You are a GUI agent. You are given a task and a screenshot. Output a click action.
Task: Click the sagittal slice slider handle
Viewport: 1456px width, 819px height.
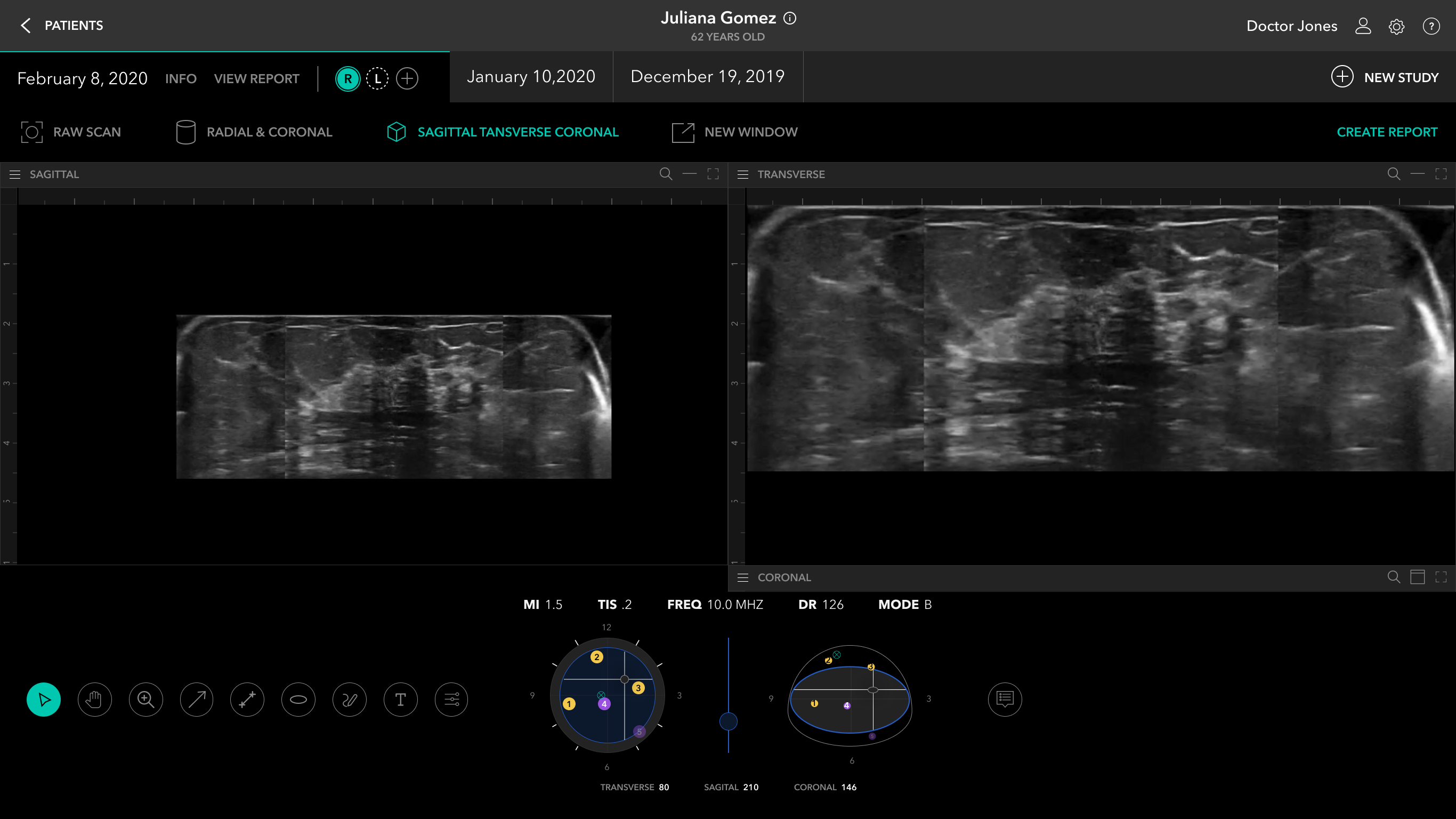728,721
